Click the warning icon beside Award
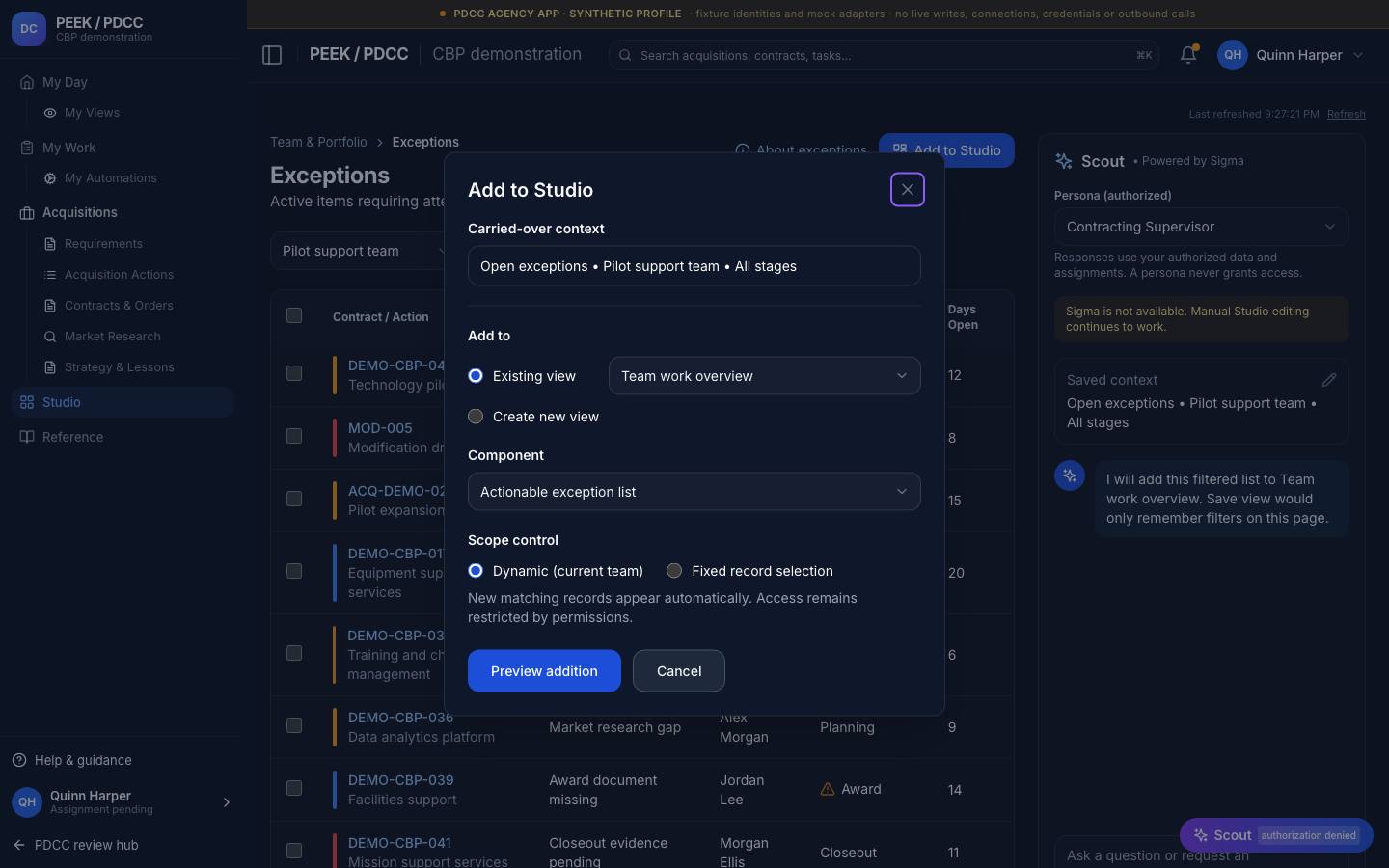Screen dimensions: 1389x868 click(x=828, y=789)
